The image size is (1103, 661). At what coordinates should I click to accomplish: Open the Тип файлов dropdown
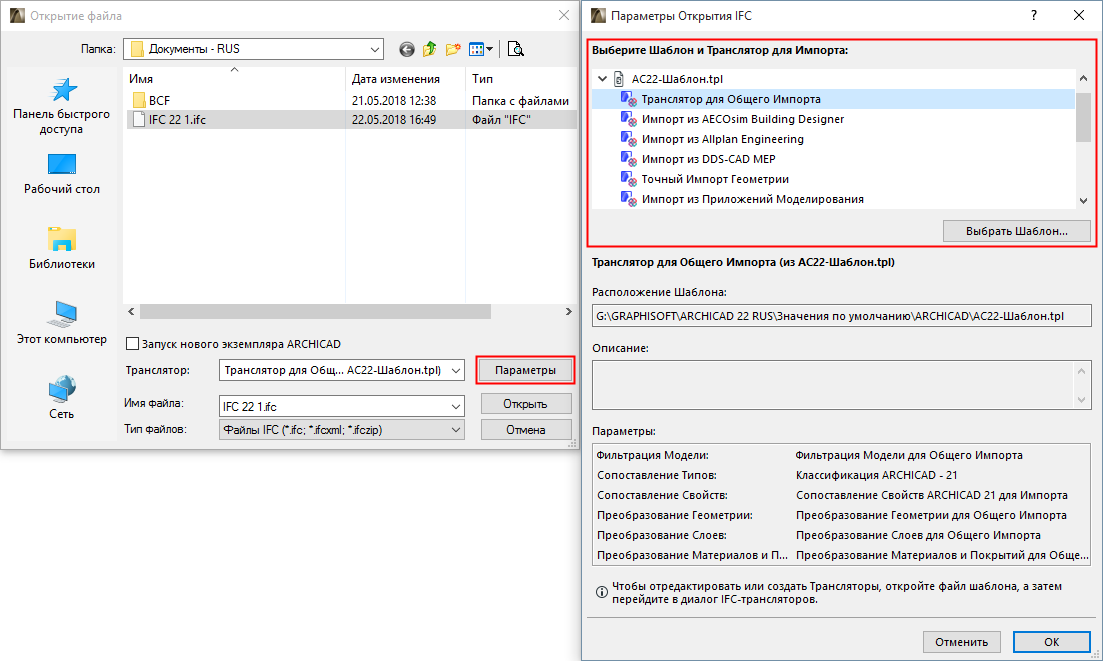(456, 430)
